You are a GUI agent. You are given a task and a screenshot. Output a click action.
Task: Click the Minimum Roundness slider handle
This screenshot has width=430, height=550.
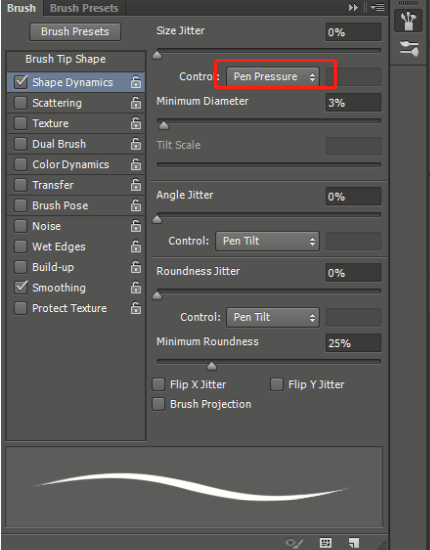(x=211, y=367)
